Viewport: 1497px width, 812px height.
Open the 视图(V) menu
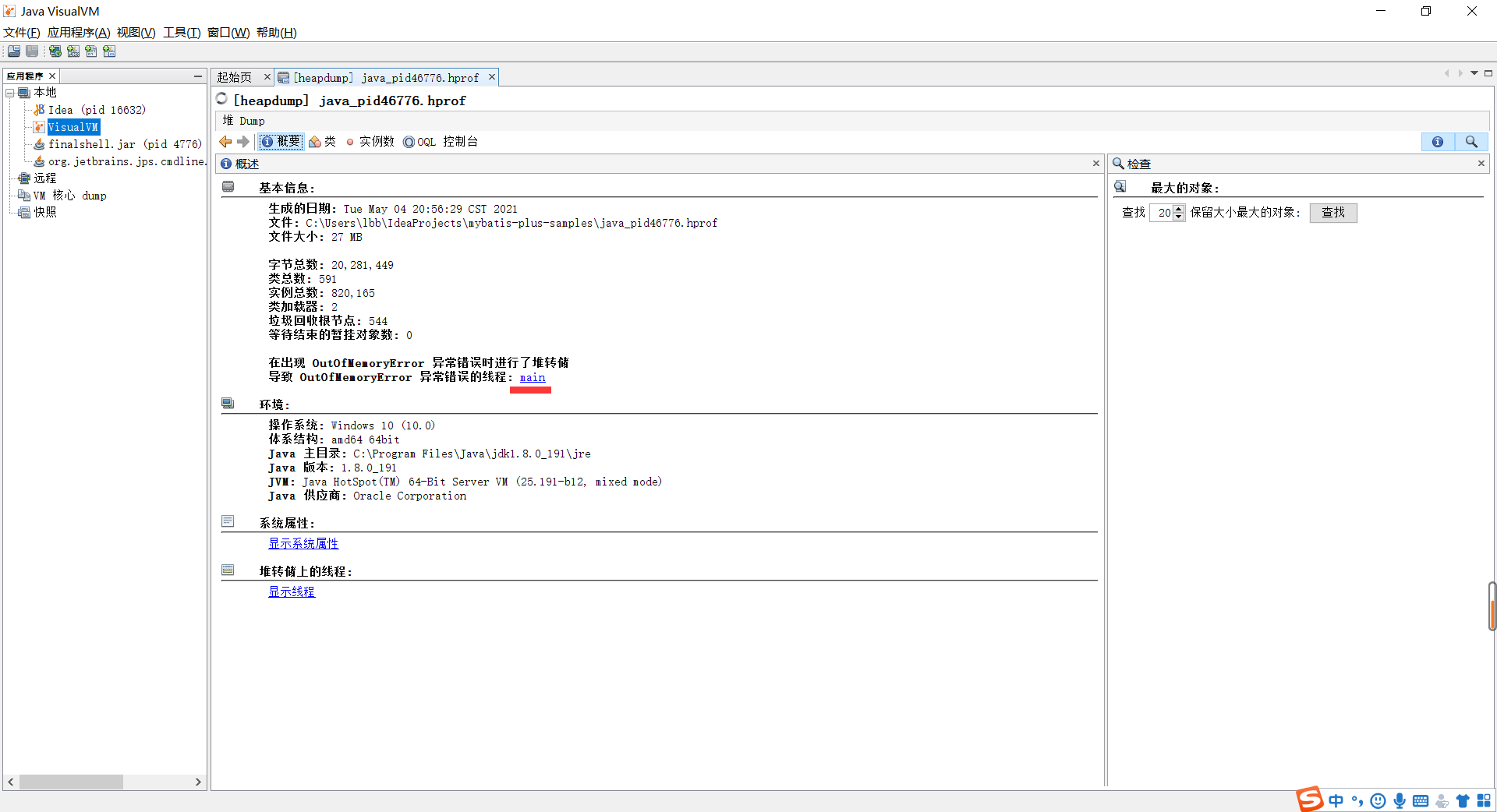point(136,33)
